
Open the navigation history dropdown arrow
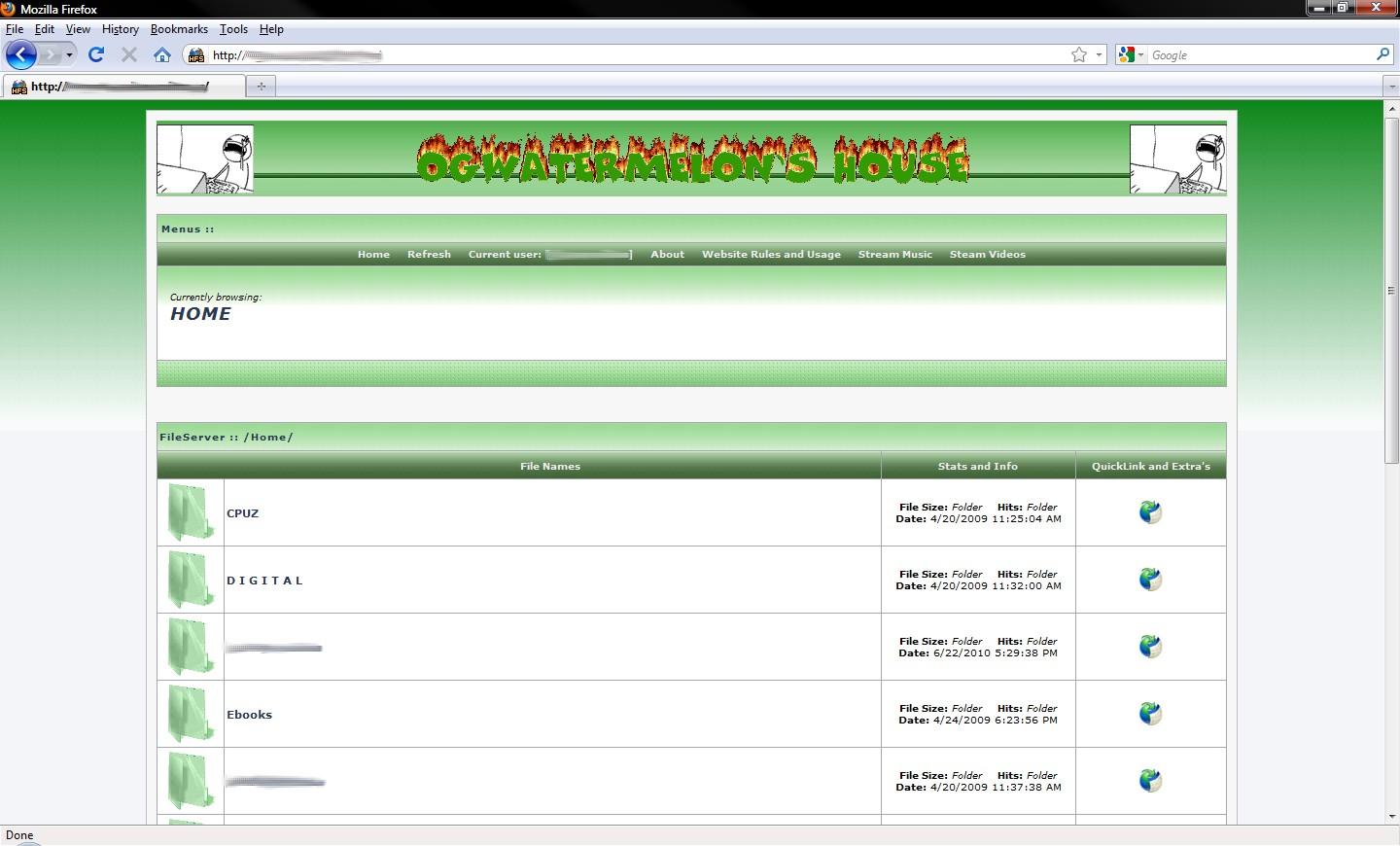pyautogui.click(x=69, y=54)
